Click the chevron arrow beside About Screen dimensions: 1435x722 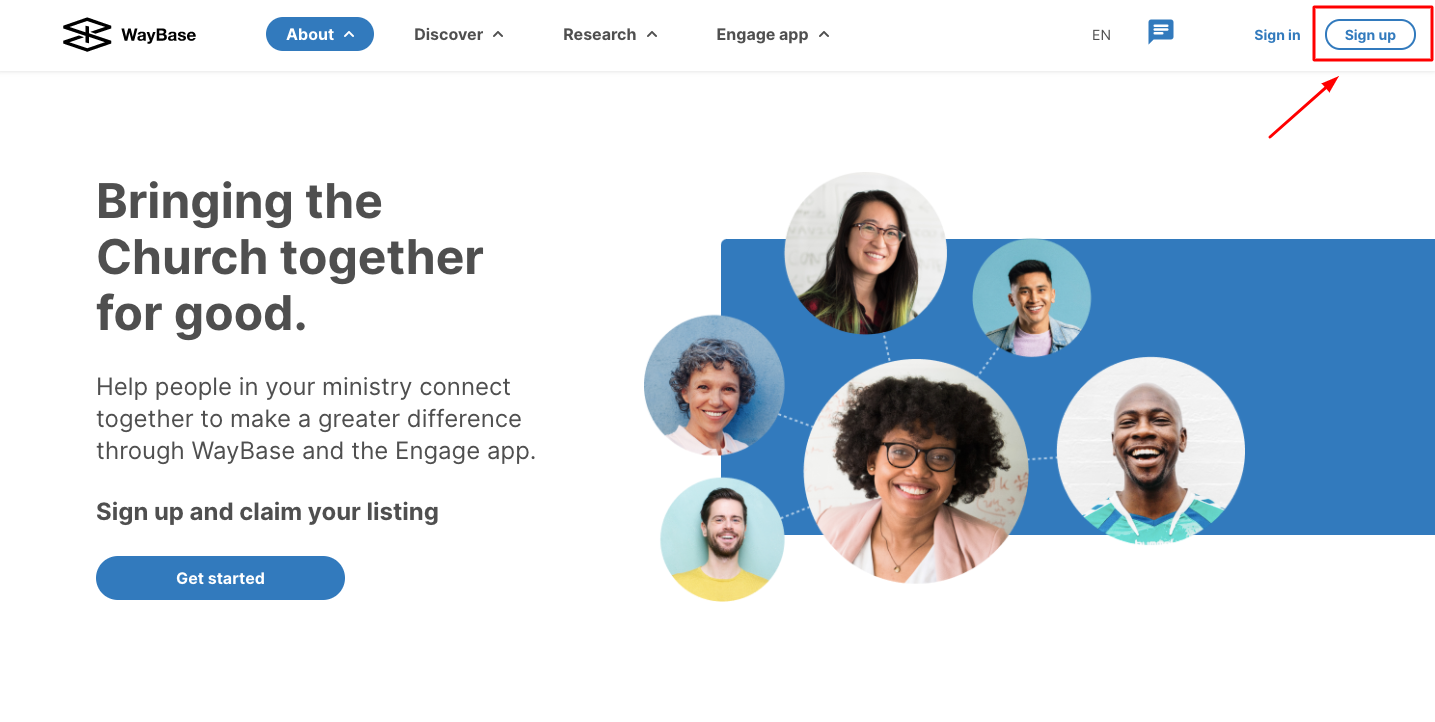coord(349,34)
